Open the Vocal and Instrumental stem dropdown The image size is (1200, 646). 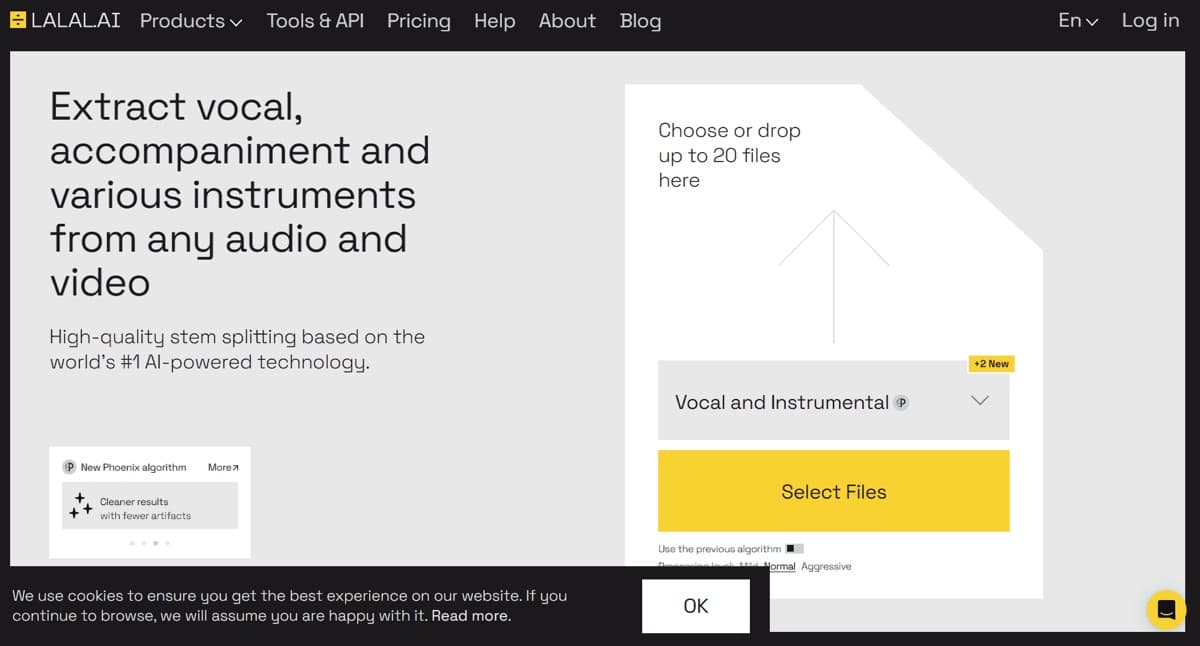(x=833, y=401)
